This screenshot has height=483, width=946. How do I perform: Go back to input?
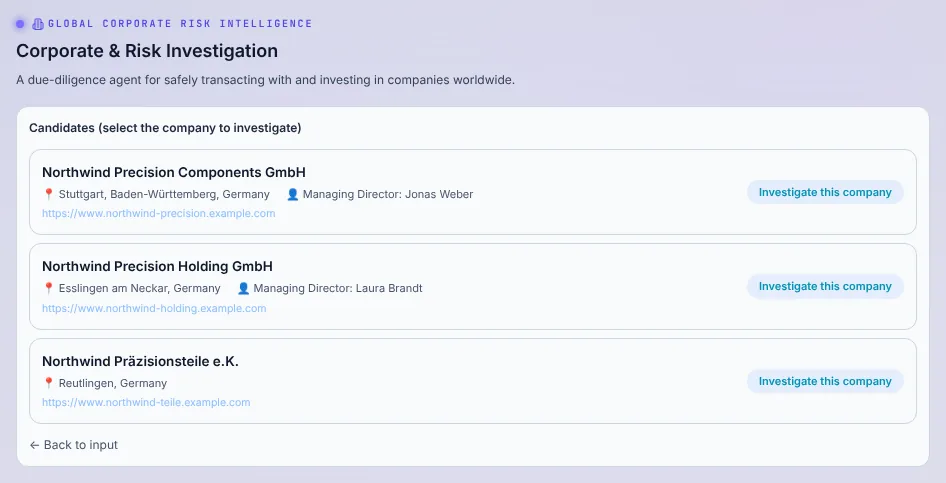(74, 445)
